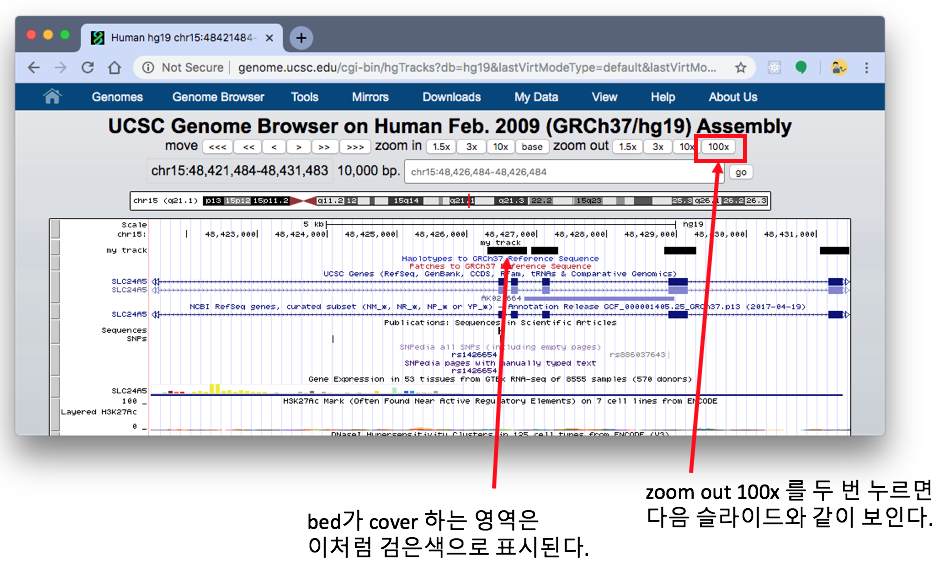Viewport: 947px width, 579px height.
Task: Open the Chrome three-dot menu
Action: tap(867, 68)
